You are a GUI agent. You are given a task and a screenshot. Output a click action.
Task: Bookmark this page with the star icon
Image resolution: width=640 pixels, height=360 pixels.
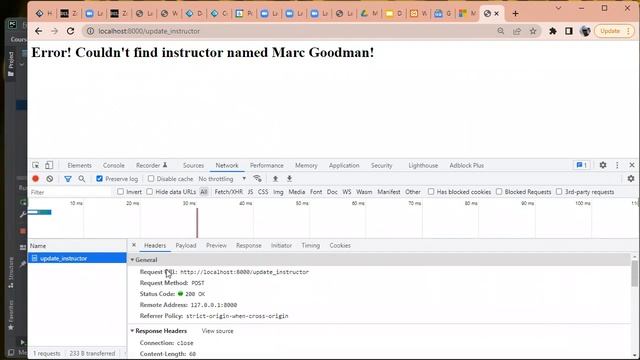pyautogui.click(x=533, y=31)
